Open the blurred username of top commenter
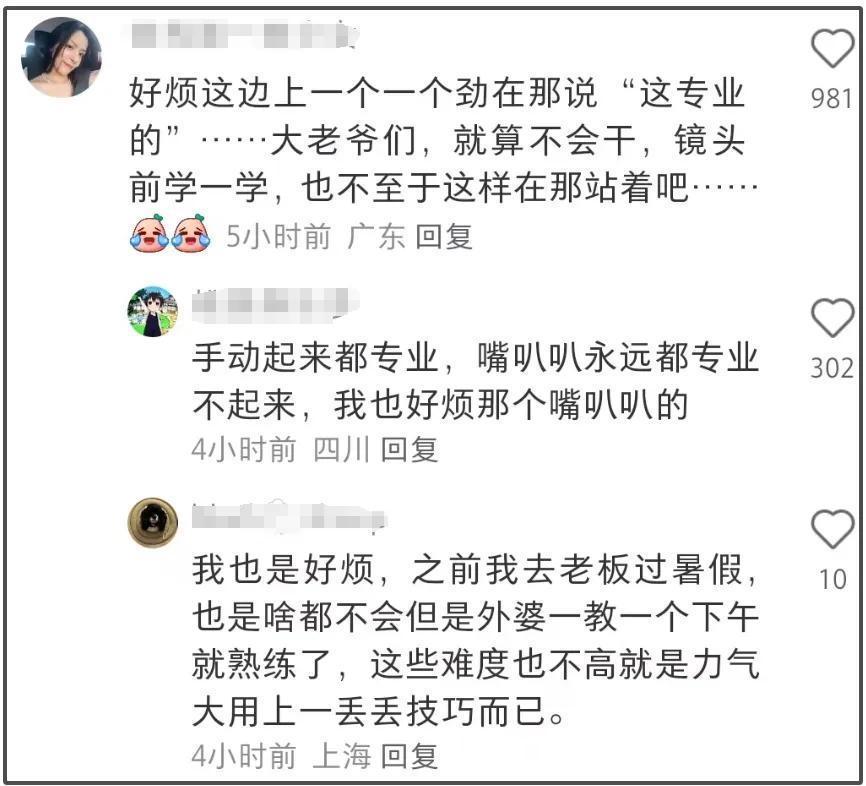 pos(245,34)
